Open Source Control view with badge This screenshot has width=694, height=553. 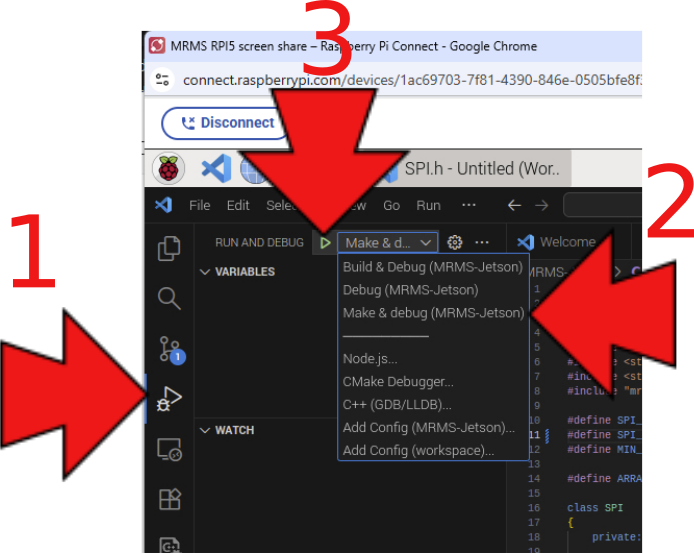169,349
